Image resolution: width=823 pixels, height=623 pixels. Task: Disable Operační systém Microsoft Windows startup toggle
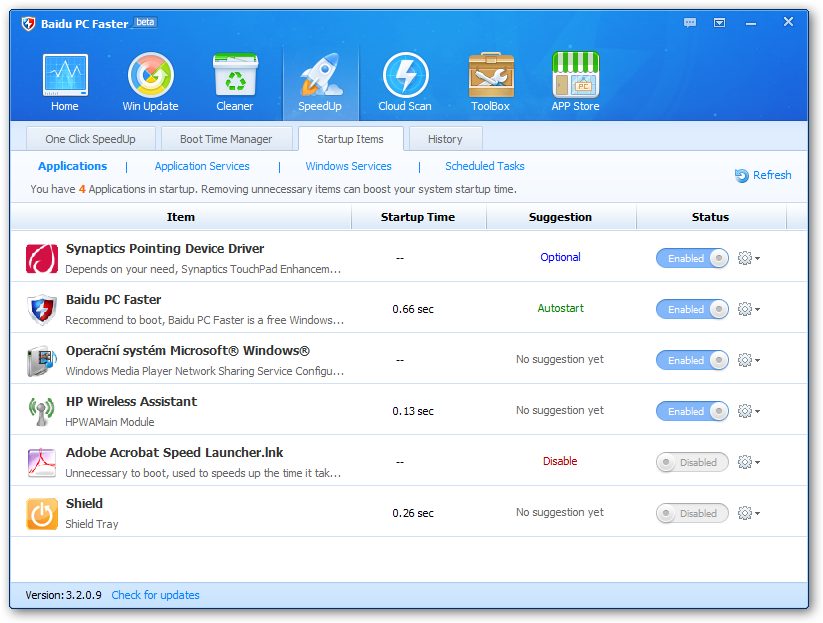[692, 360]
